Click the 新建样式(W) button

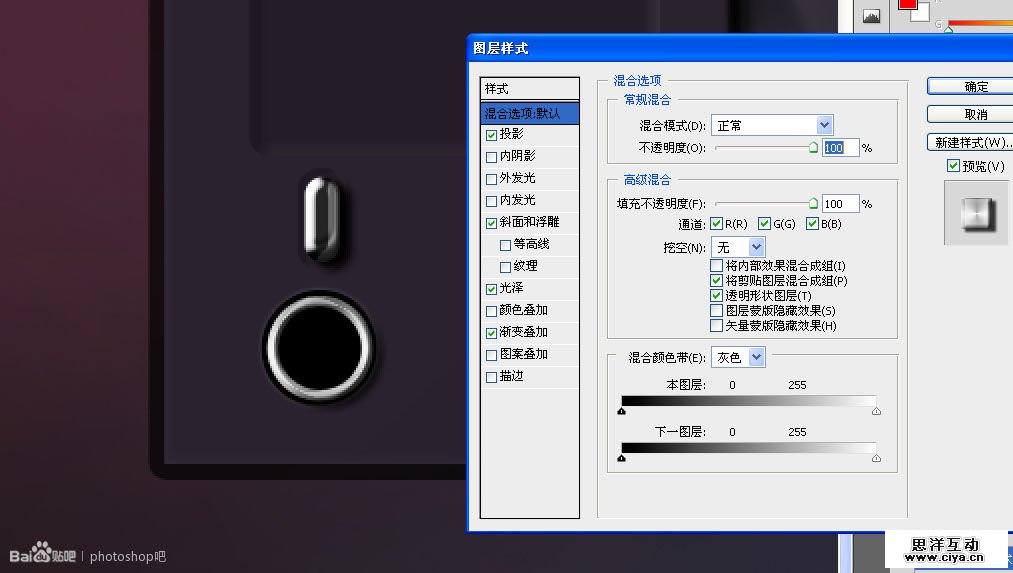[970, 143]
